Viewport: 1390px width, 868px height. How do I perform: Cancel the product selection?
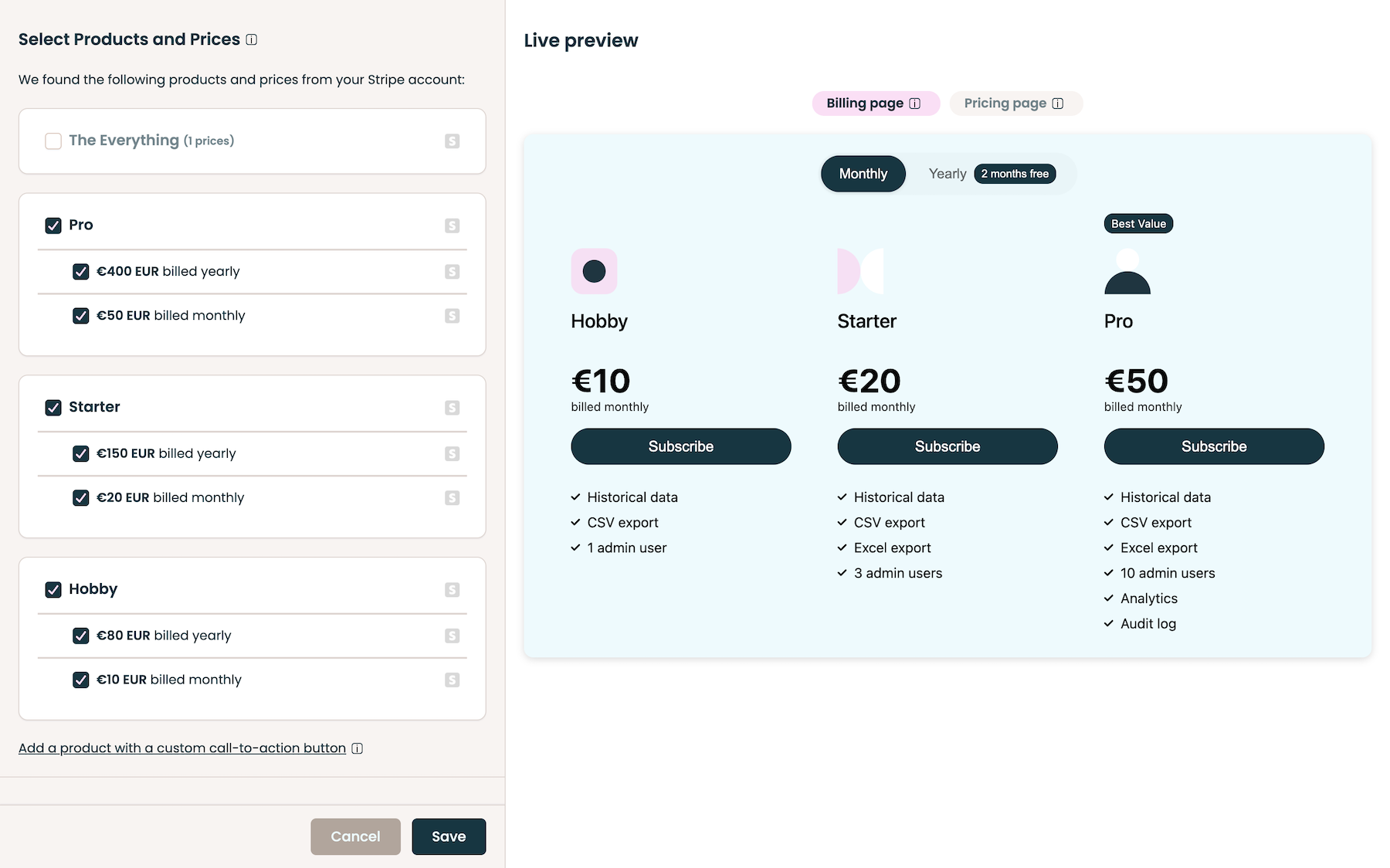(355, 836)
